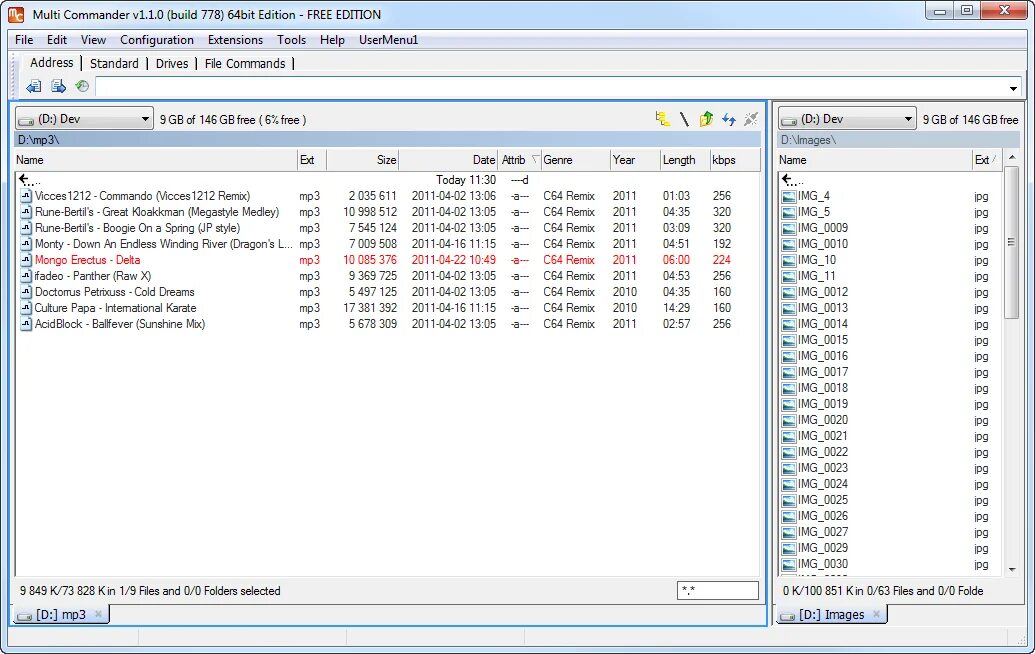
Task: Select Rune-Bertil's - Boogie On a Spring file
Action: pyautogui.click(x=387, y=228)
